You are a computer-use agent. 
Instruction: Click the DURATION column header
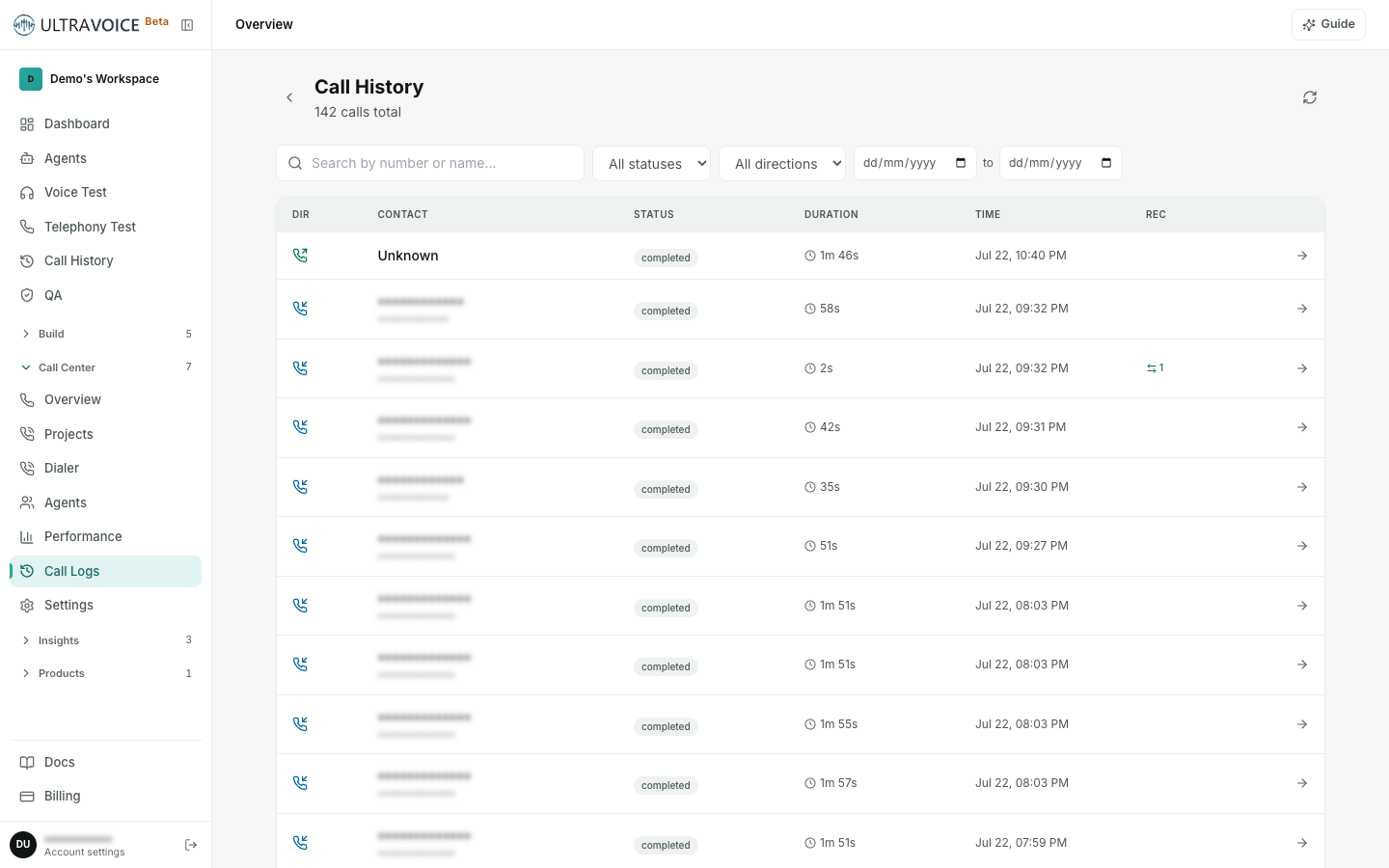point(831,215)
